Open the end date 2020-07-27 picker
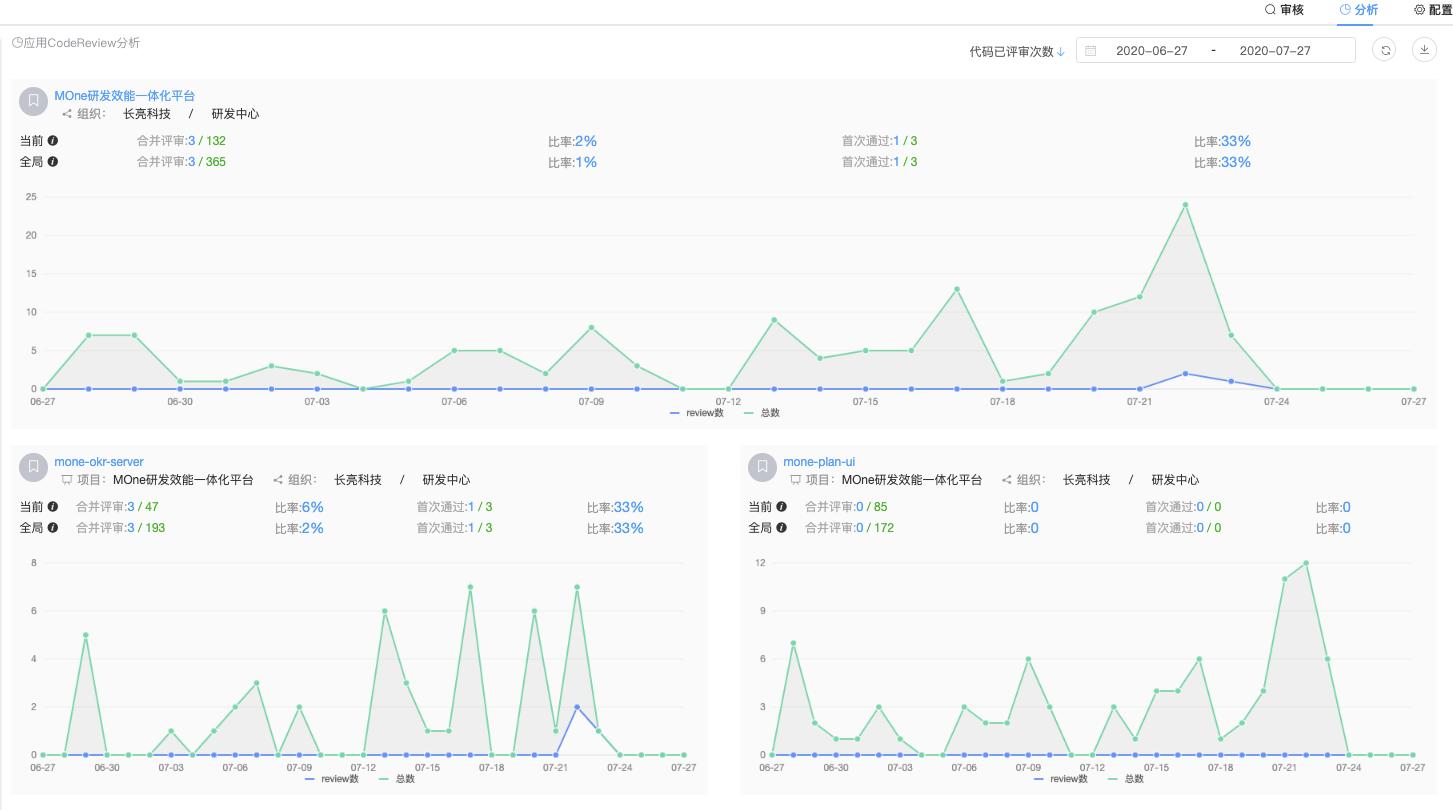 click(x=1275, y=50)
